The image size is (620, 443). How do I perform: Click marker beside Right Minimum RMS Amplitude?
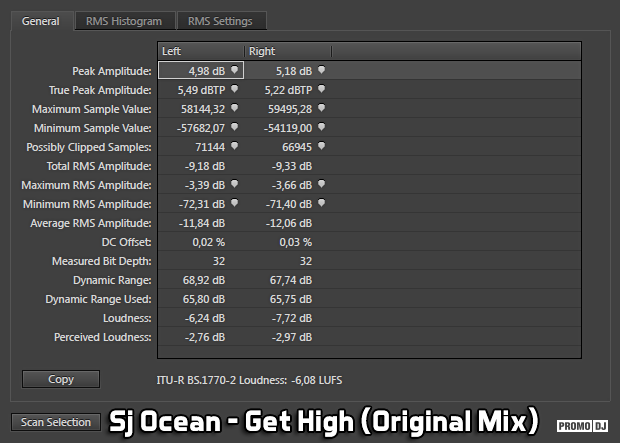point(321,203)
